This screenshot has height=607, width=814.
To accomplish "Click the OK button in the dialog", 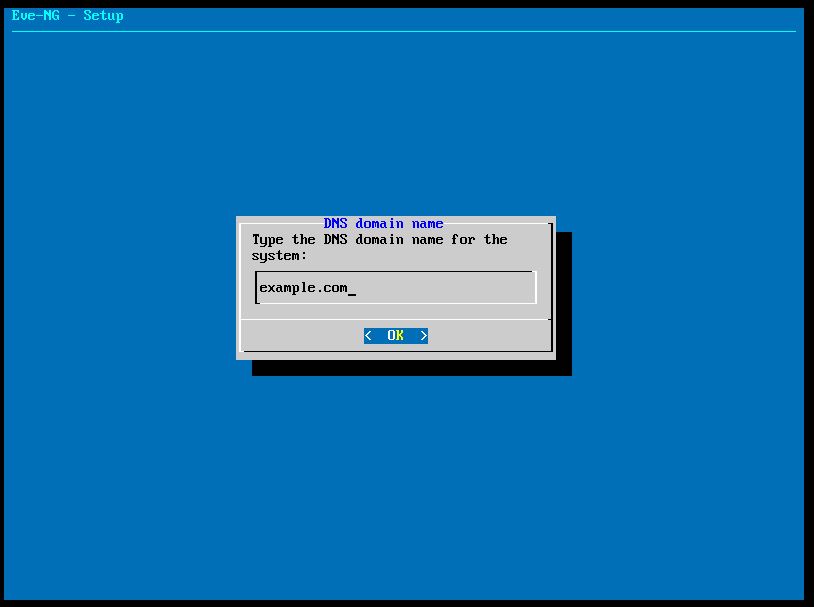I will [396, 335].
